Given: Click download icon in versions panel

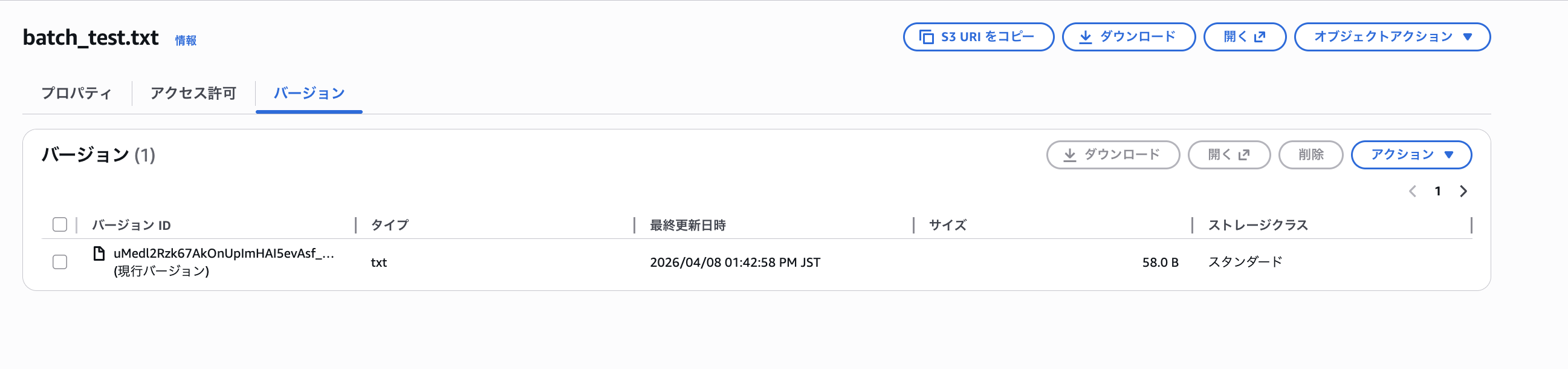Looking at the screenshot, I should (x=1069, y=155).
